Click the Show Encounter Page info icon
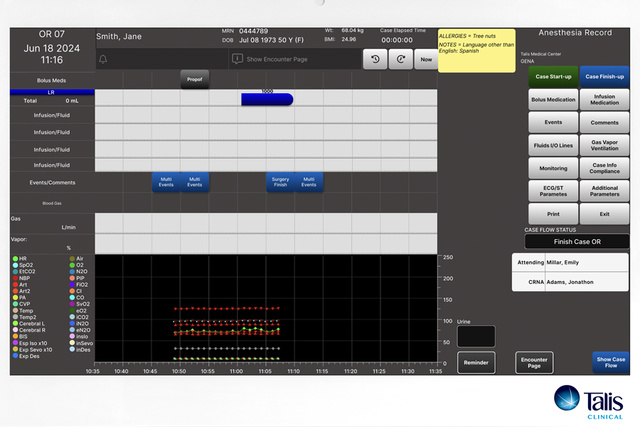The width and height of the screenshot is (640, 427). [x=237, y=59]
